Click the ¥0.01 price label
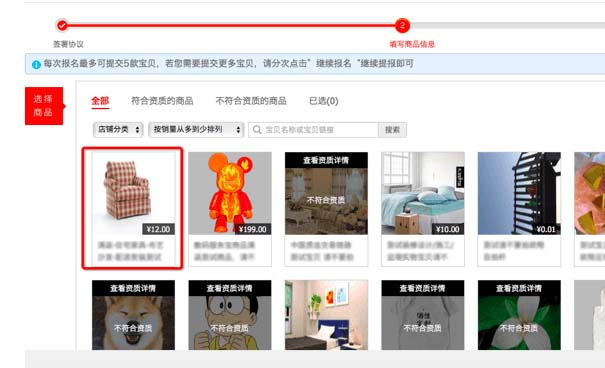This screenshot has height=368, width=605. pyautogui.click(x=546, y=229)
